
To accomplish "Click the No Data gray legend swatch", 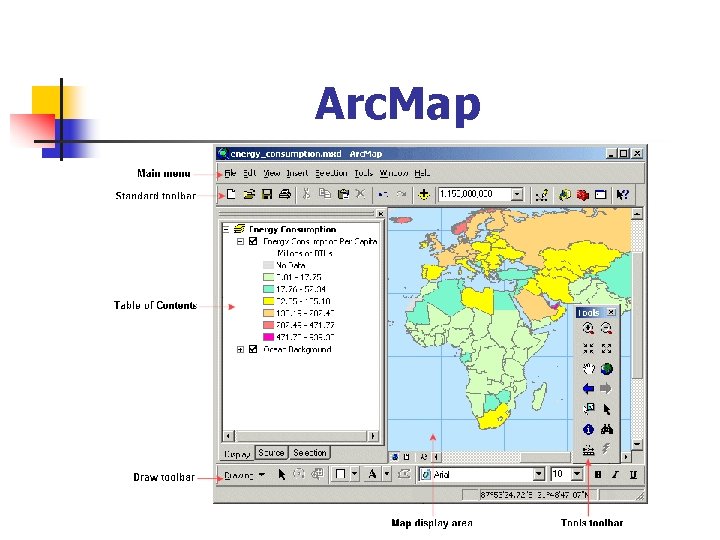I will pyautogui.click(x=268, y=265).
